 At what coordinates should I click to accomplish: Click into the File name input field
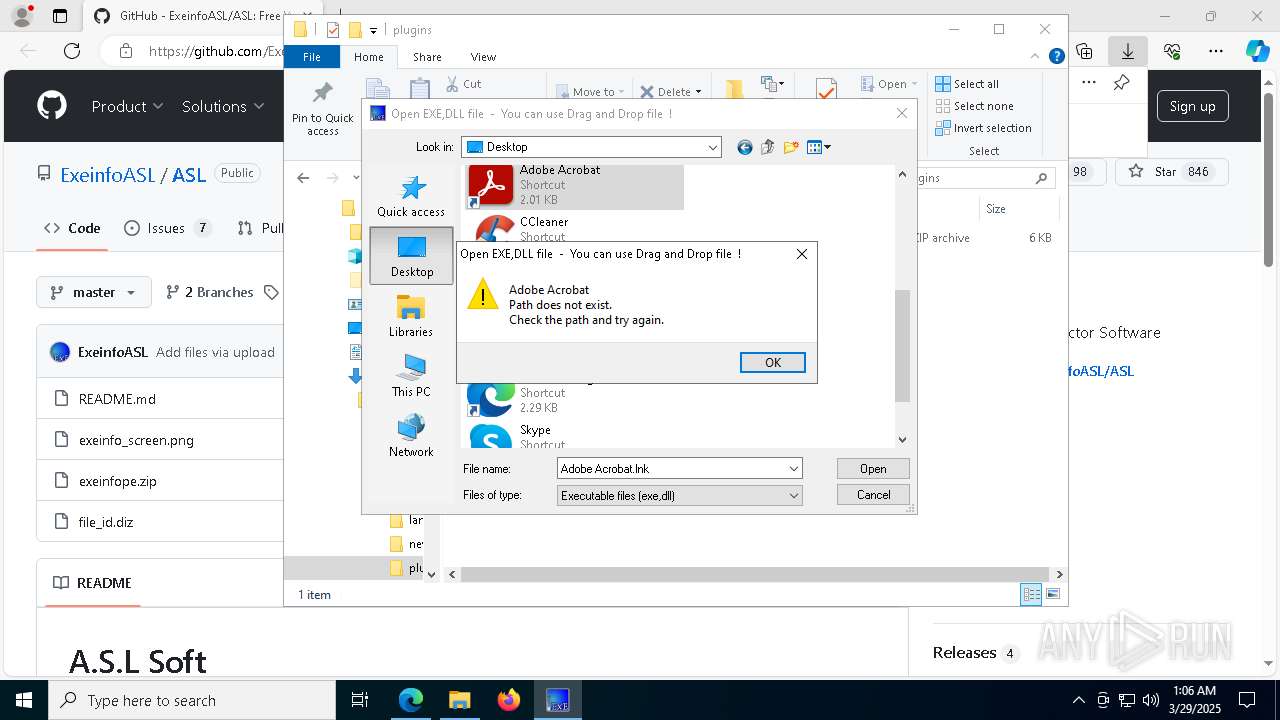(x=672, y=468)
